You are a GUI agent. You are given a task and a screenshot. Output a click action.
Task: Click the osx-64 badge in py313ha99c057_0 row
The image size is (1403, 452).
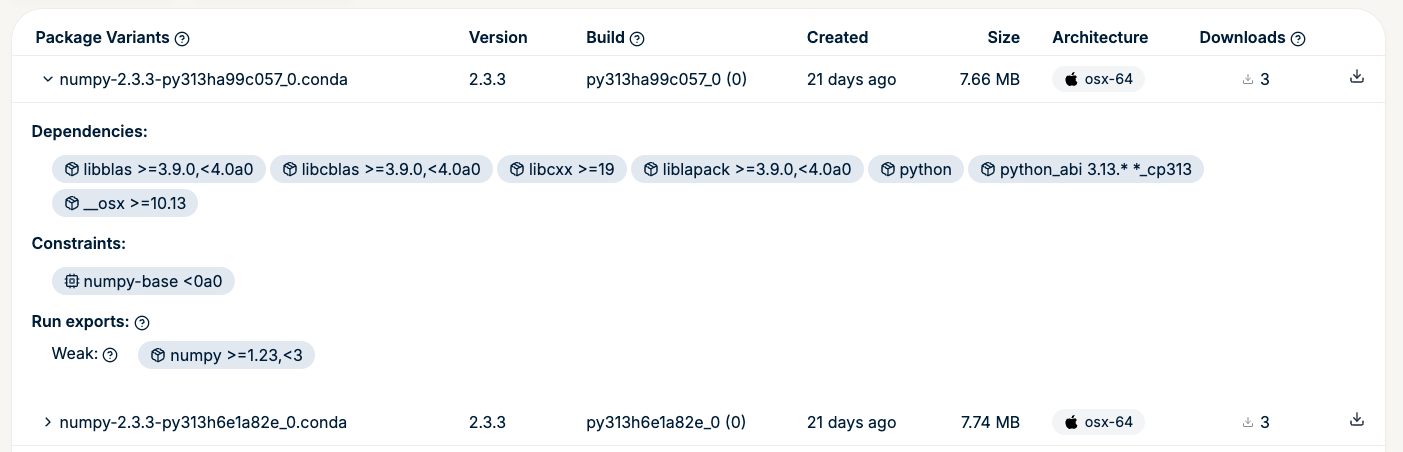pyautogui.click(x=1098, y=79)
